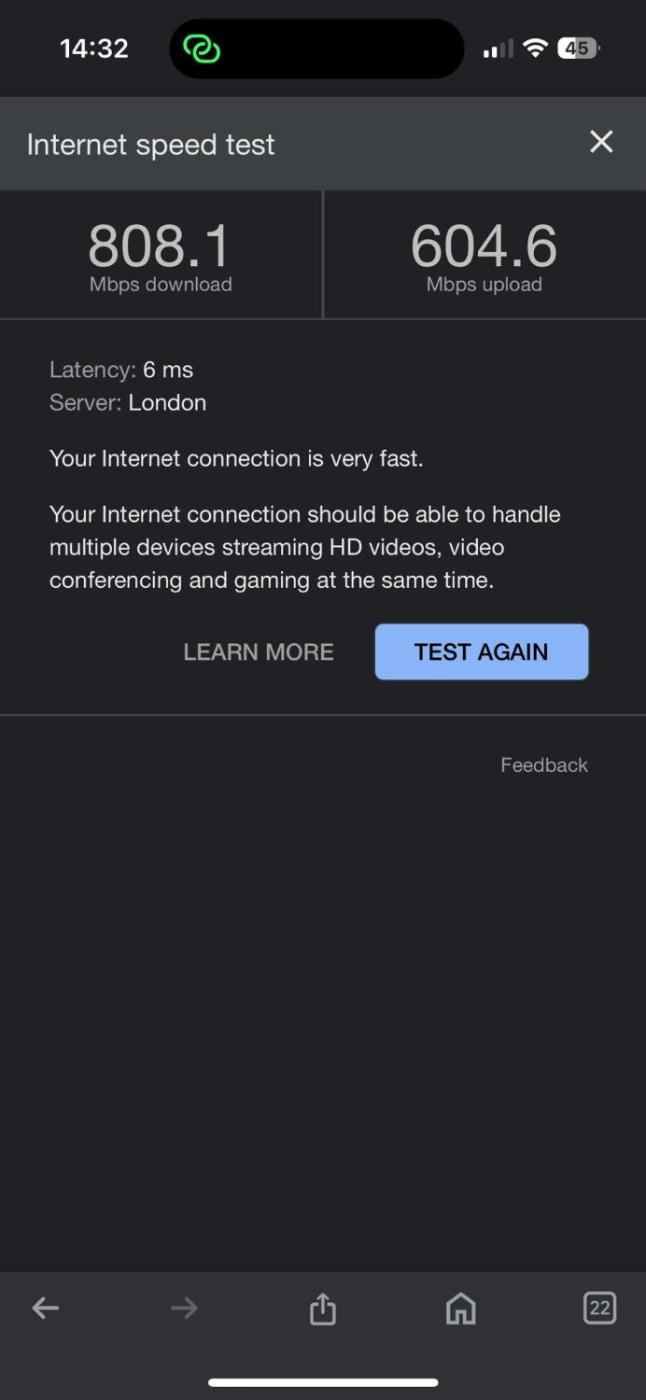Screen dimensions: 646x1400
Task: Open the share sheet icon
Action: tap(322, 1307)
